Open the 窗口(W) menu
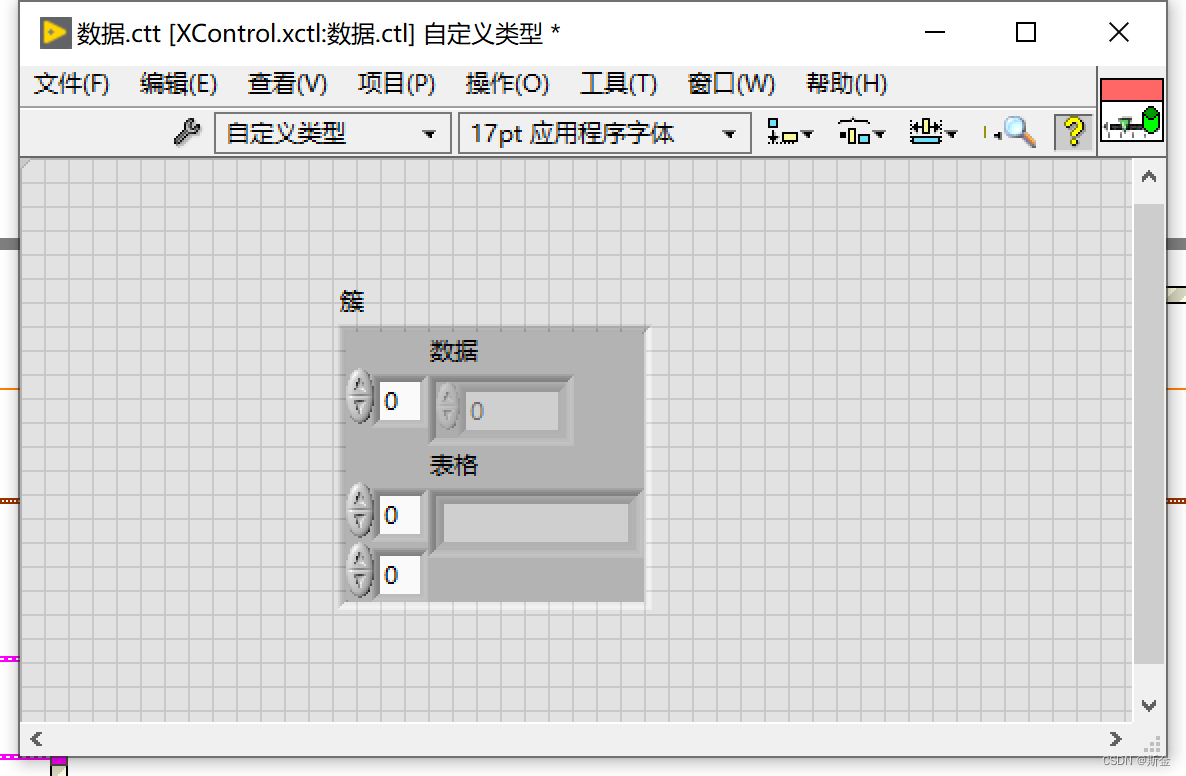1186x776 pixels. 731,84
